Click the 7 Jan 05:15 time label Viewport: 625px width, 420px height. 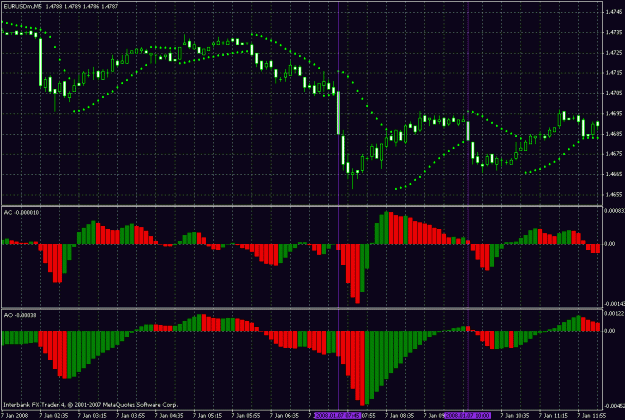[207, 416]
